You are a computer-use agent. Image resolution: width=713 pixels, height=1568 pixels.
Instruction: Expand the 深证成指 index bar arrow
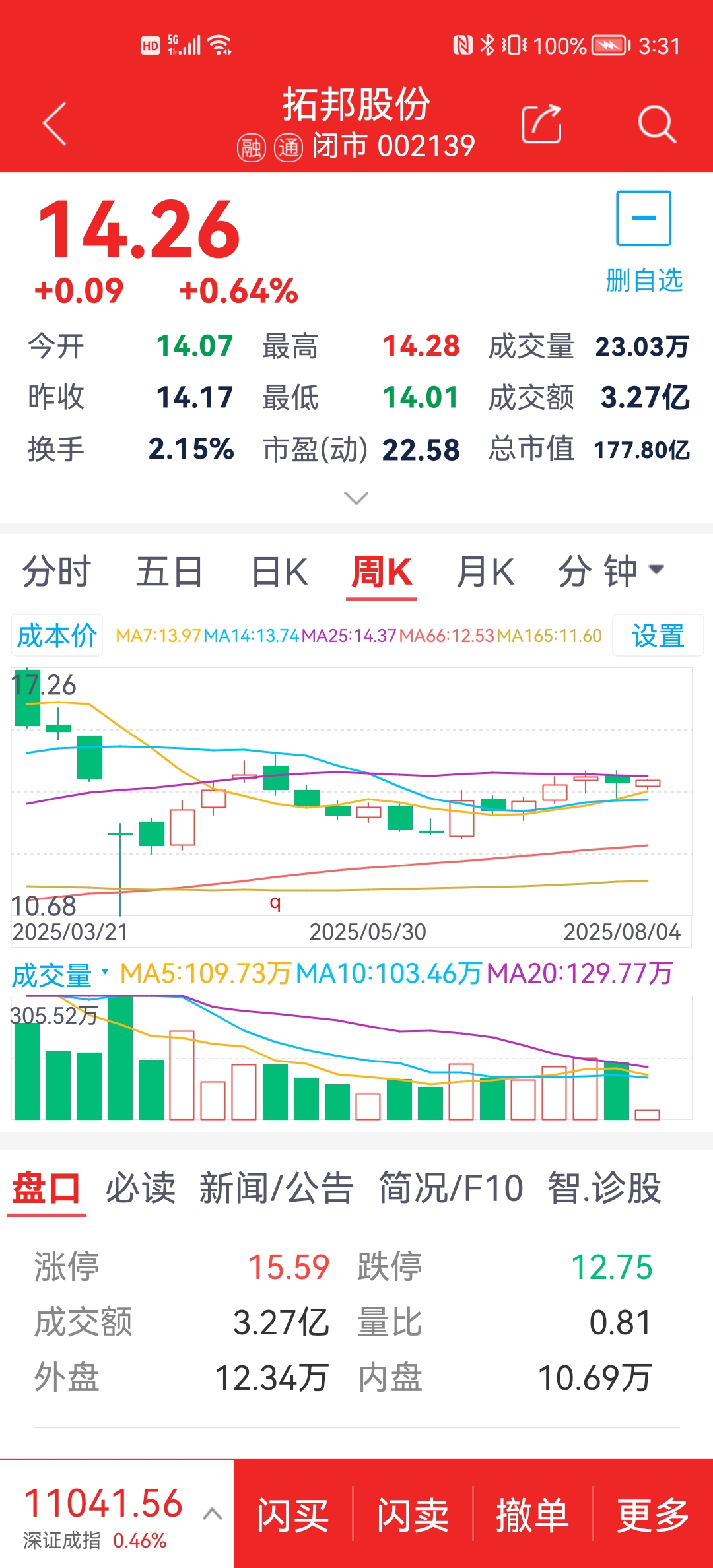point(212,1513)
